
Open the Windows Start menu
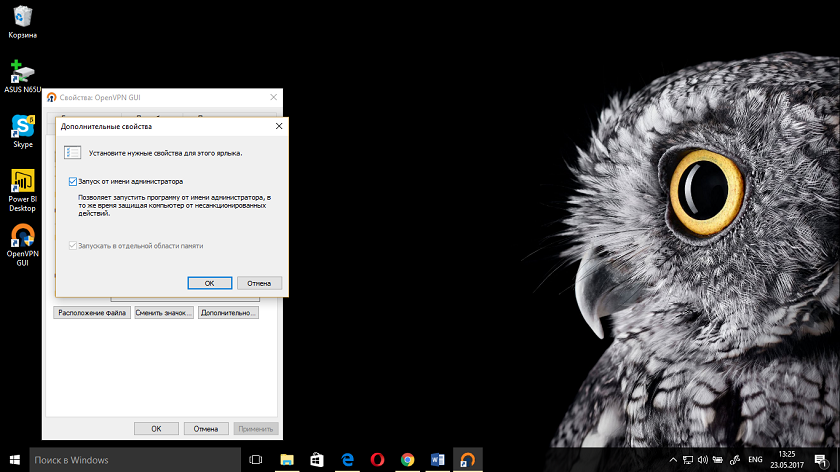[14, 460]
